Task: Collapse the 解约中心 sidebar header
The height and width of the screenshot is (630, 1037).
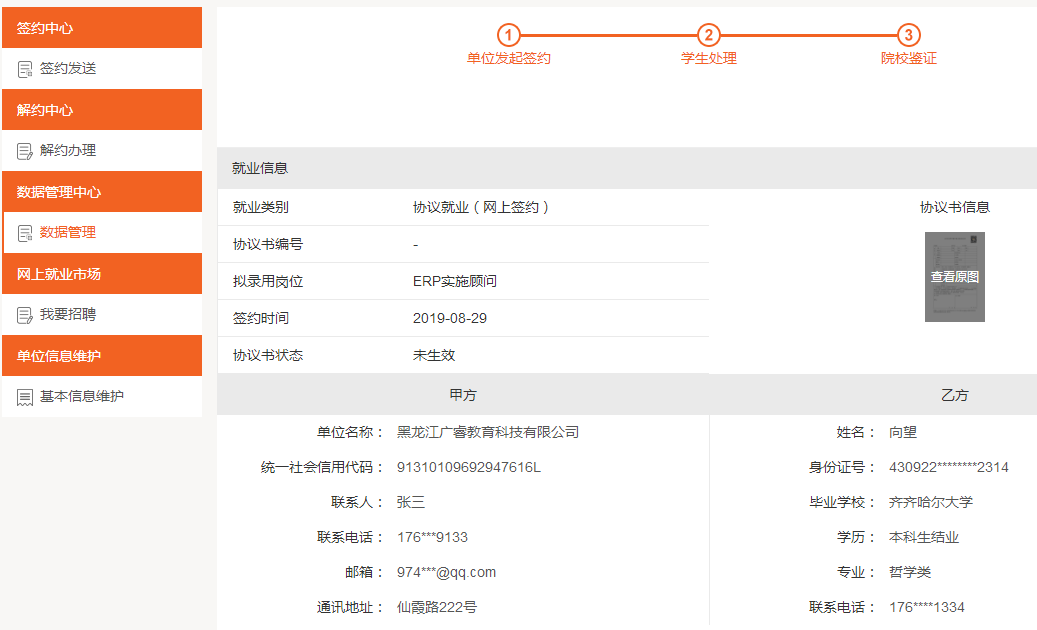Action: tap(101, 110)
